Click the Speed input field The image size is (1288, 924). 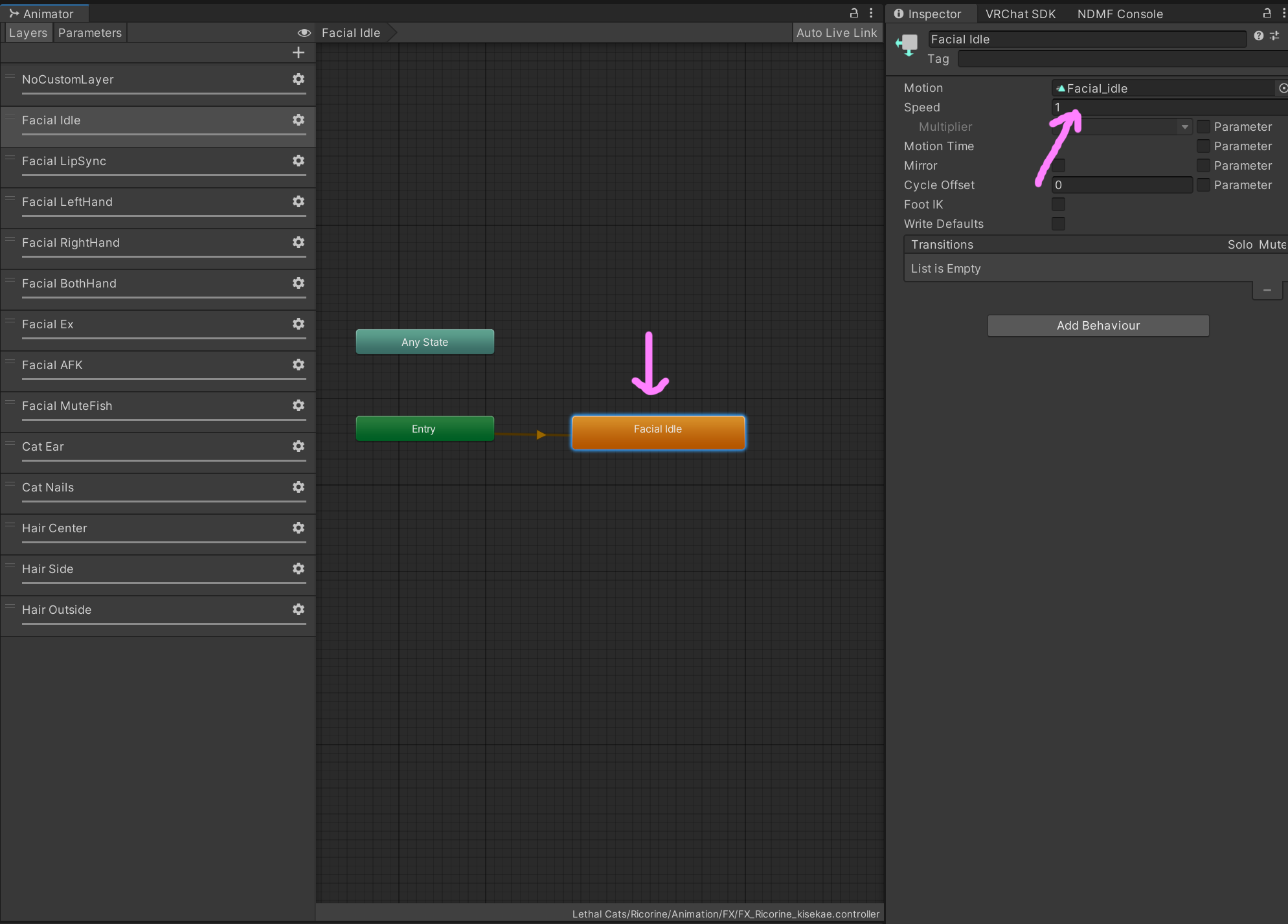(x=1166, y=107)
